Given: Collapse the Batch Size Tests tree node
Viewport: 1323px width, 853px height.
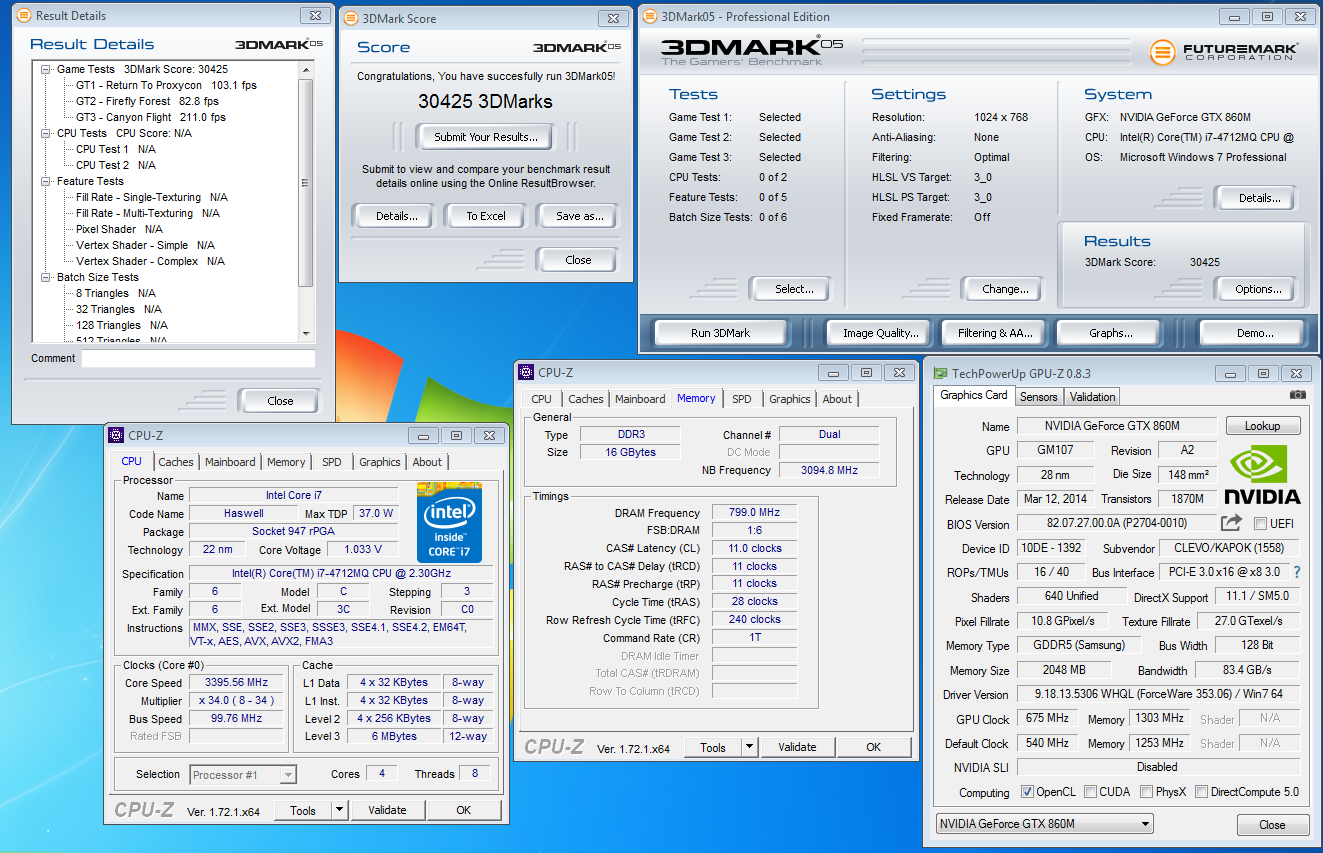Looking at the screenshot, I should pyautogui.click(x=47, y=277).
